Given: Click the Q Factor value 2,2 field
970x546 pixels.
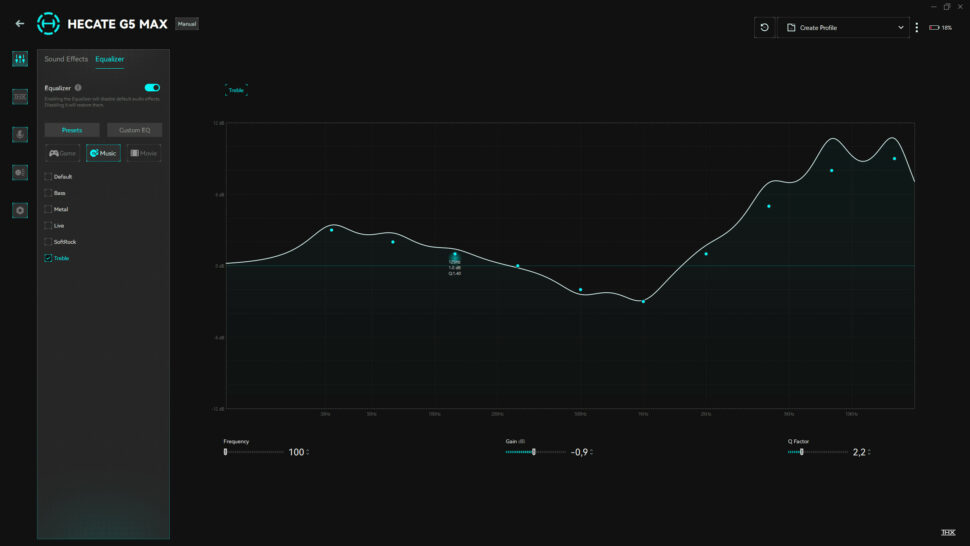Looking at the screenshot, I should coord(859,452).
